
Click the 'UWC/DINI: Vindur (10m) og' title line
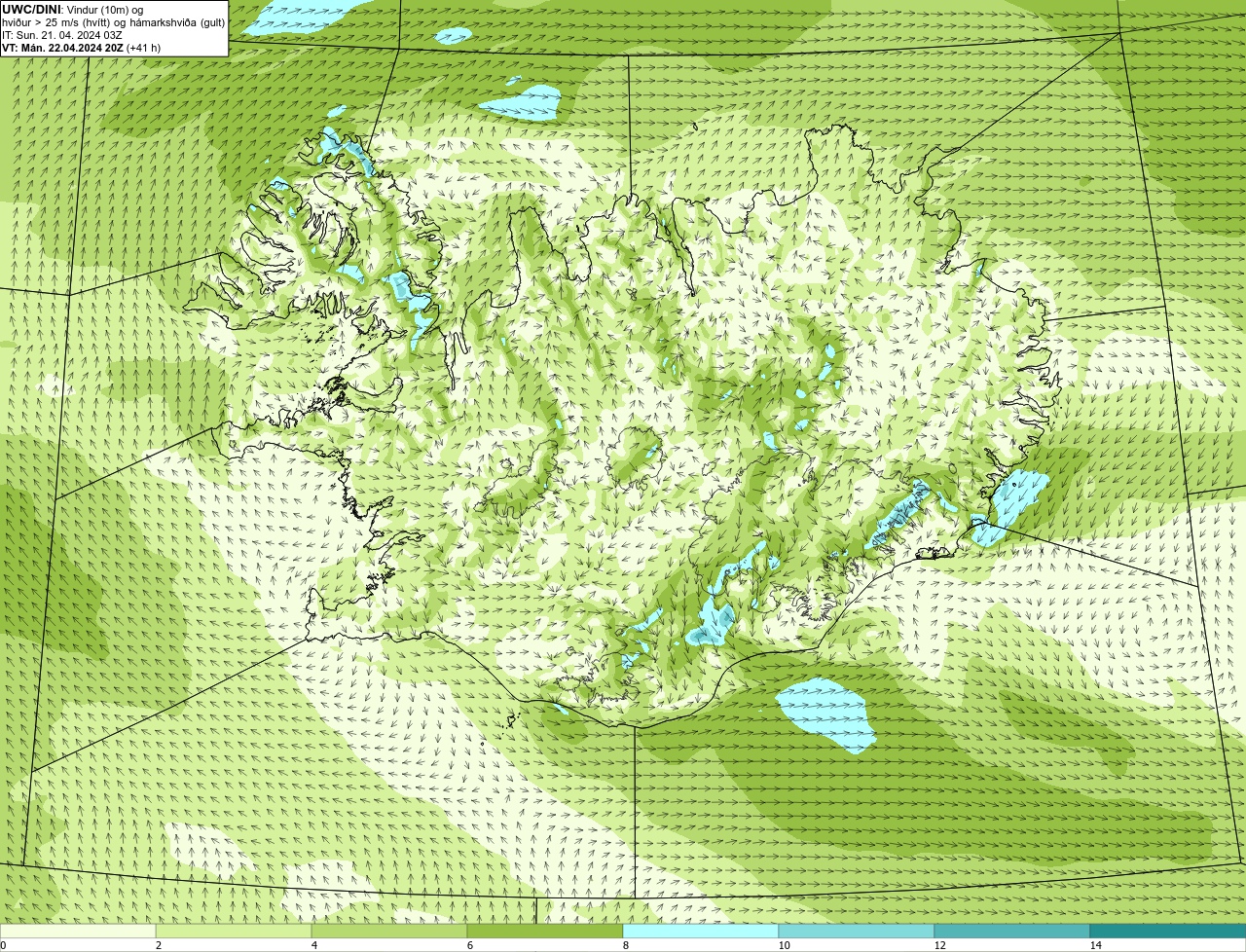coord(73,10)
